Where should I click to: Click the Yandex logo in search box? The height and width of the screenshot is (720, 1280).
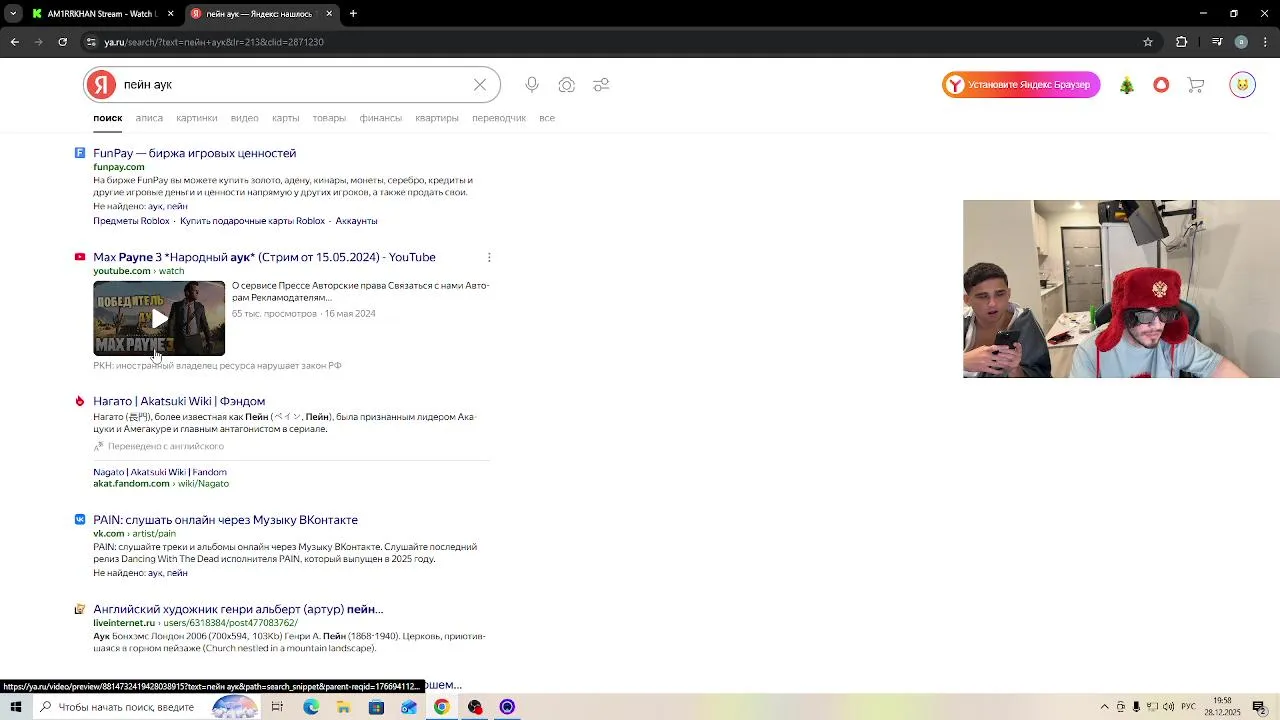pyautogui.click(x=101, y=85)
